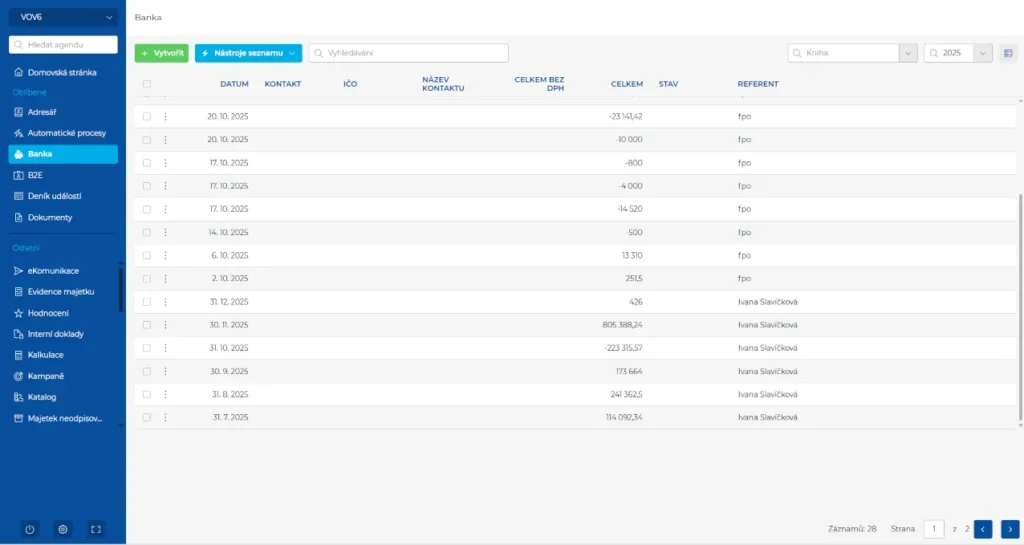
Task: Open Adresář in the sidebar
Action: click(x=42, y=112)
